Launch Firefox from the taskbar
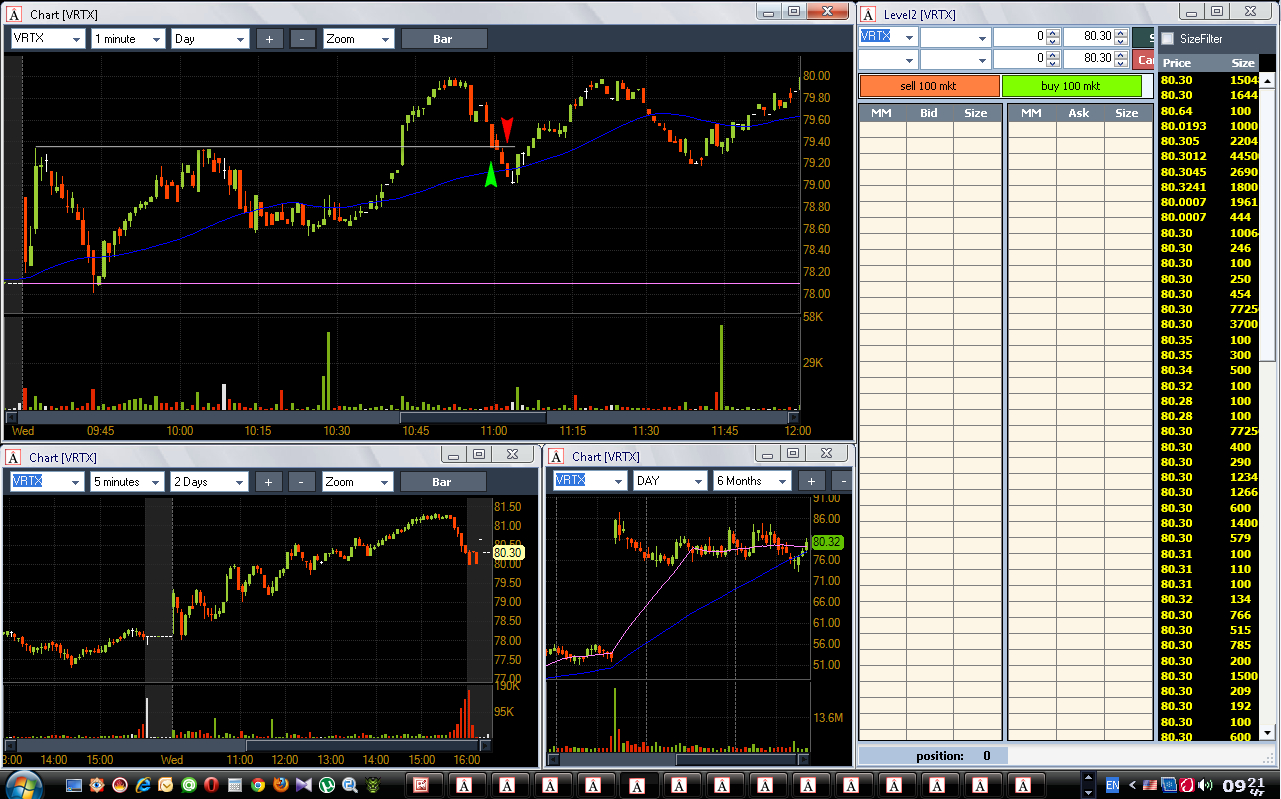 281,785
